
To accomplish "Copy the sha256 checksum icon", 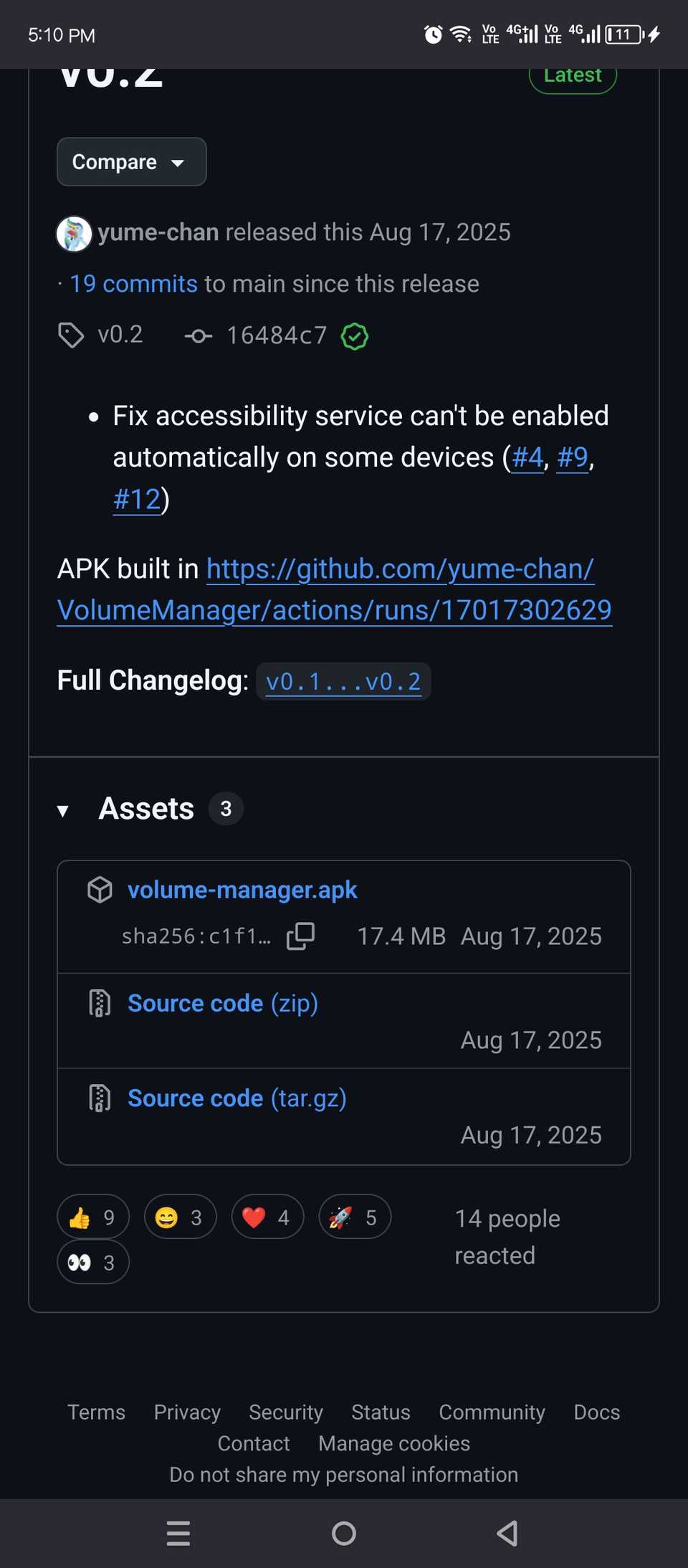I will click(x=300, y=936).
